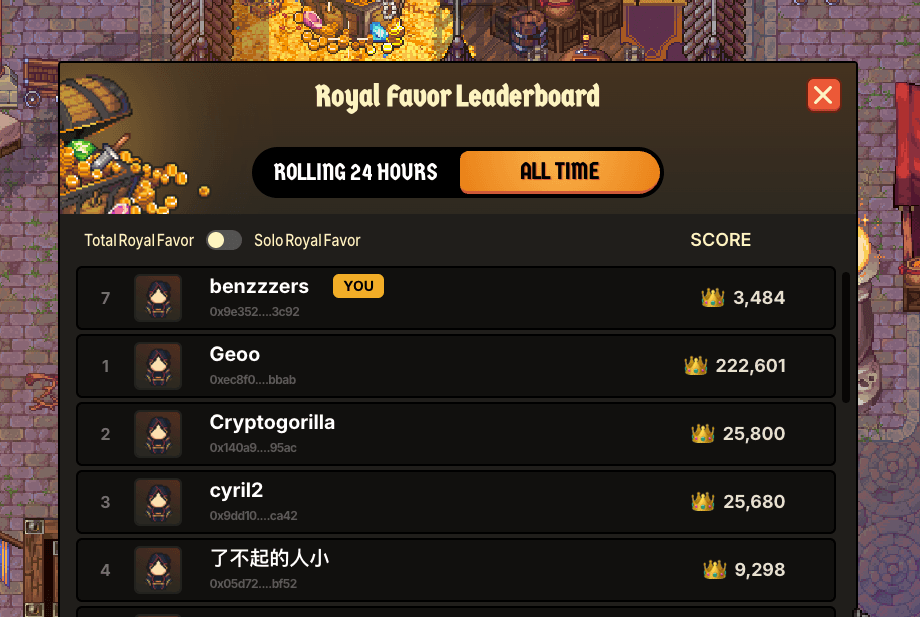Screen dimensions: 920x617
Task: Click the rank 4 player avatar
Action: pos(158,570)
